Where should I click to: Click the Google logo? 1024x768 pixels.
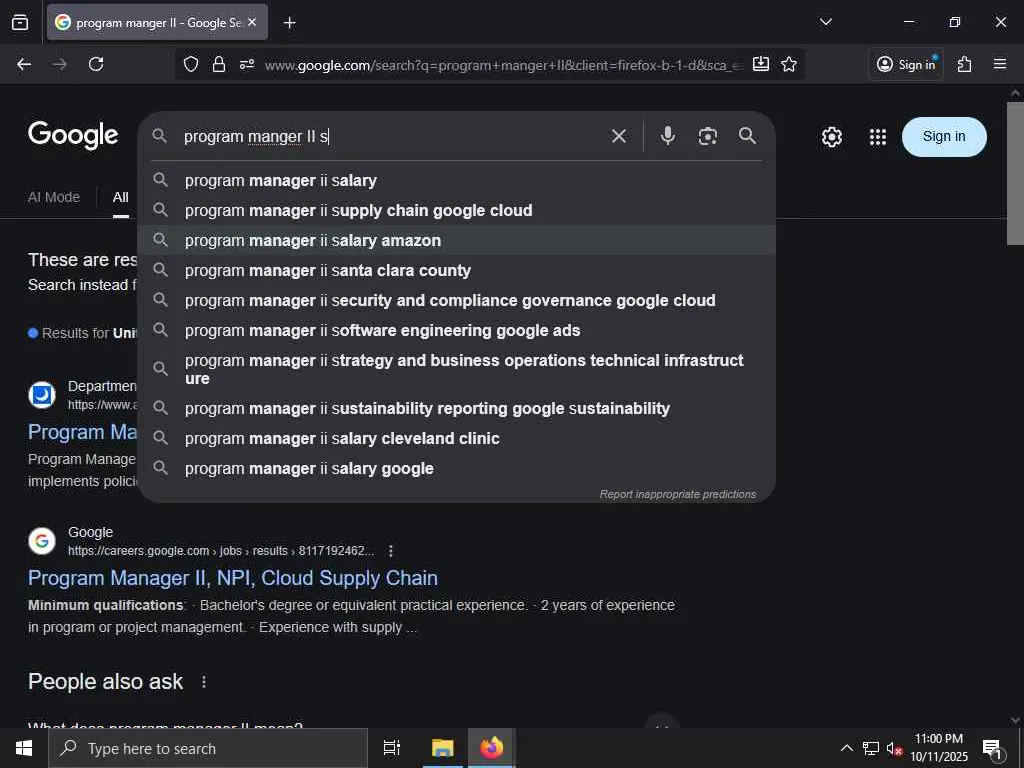[73, 135]
